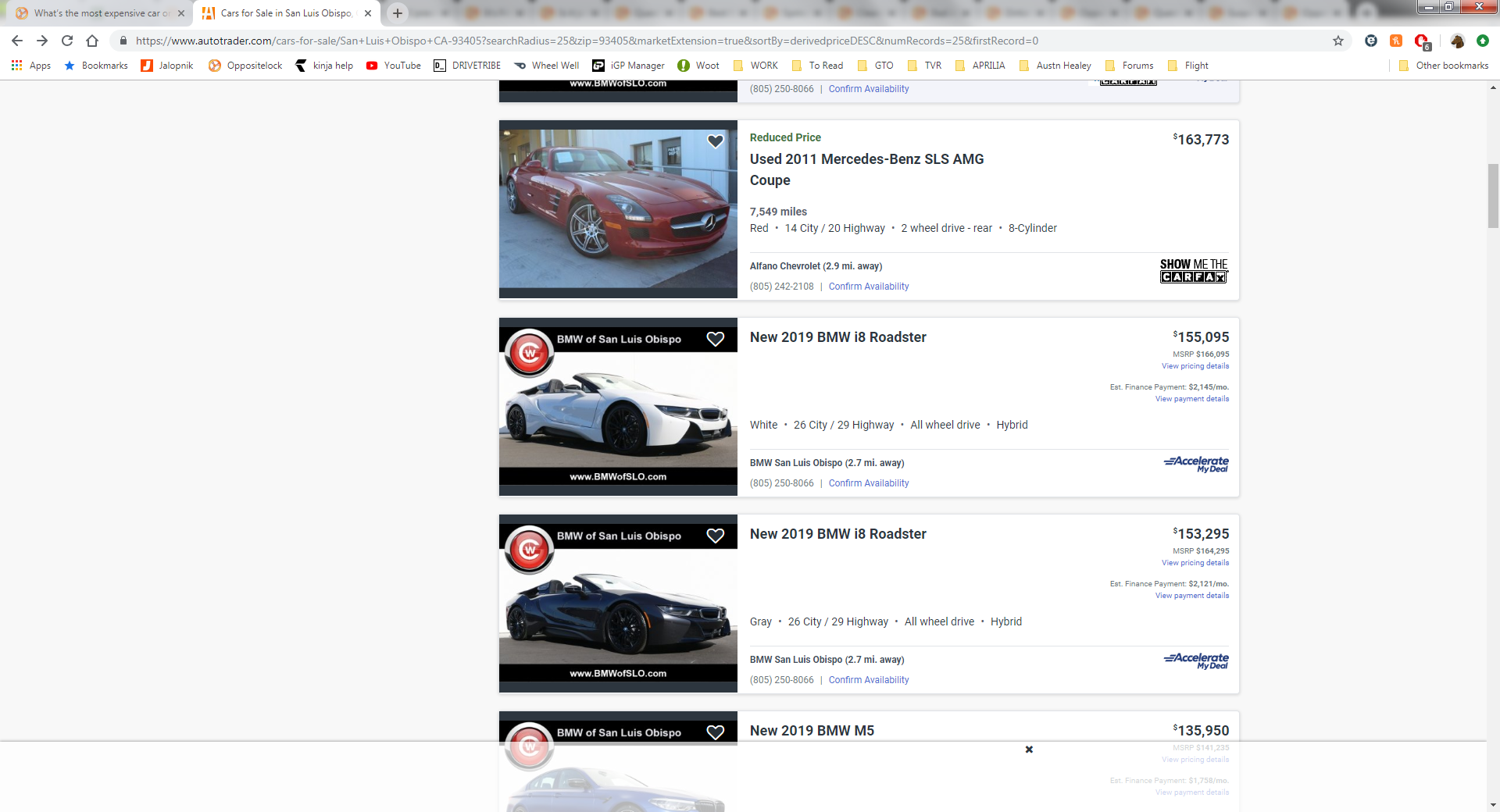
Task: Favorite the gray BMW i8 Roadster listing
Action: [716, 536]
